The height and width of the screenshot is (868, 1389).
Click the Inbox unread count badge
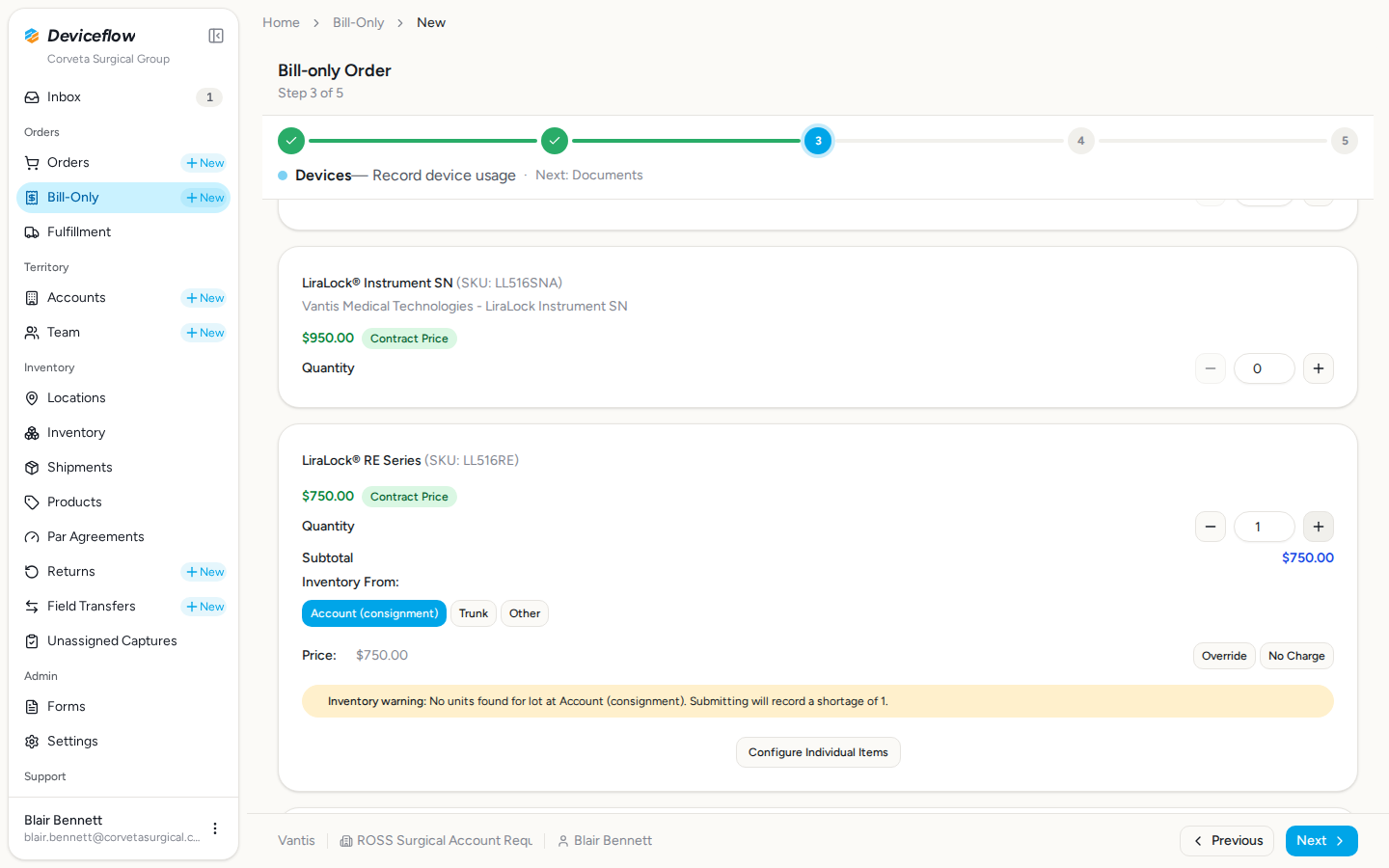[x=209, y=97]
